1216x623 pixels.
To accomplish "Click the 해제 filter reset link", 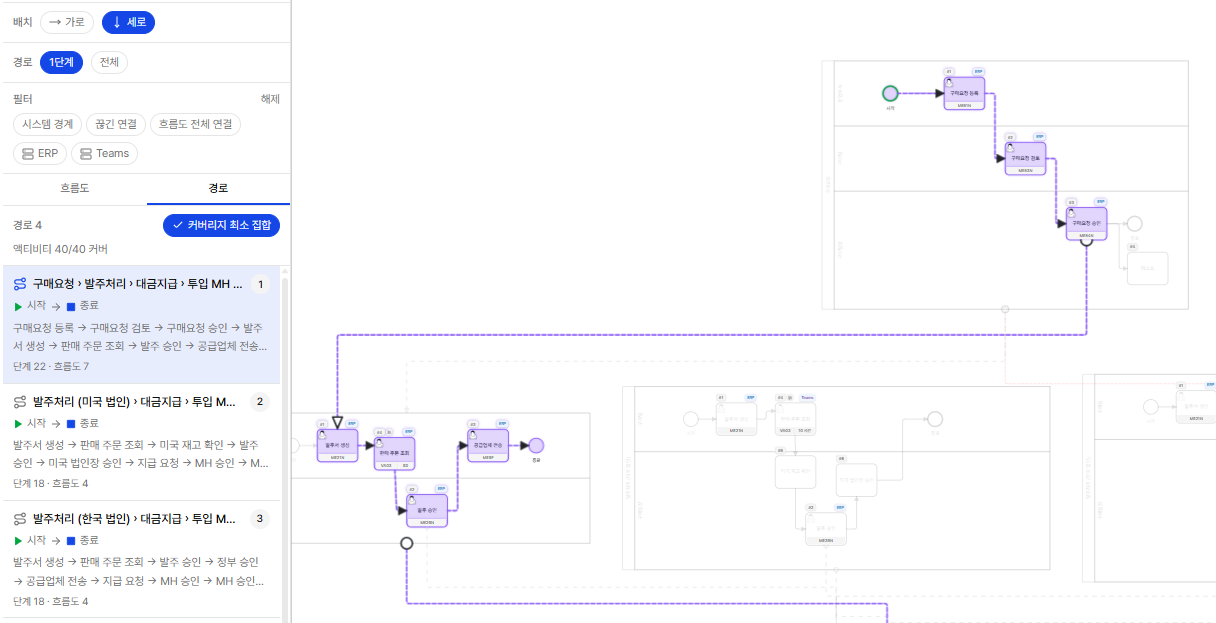I will click(270, 99).
